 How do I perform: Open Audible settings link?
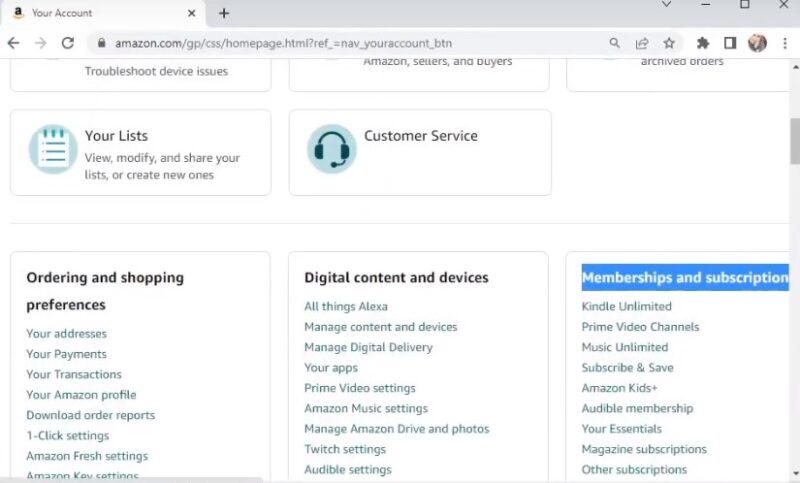[x=348, y=470]
